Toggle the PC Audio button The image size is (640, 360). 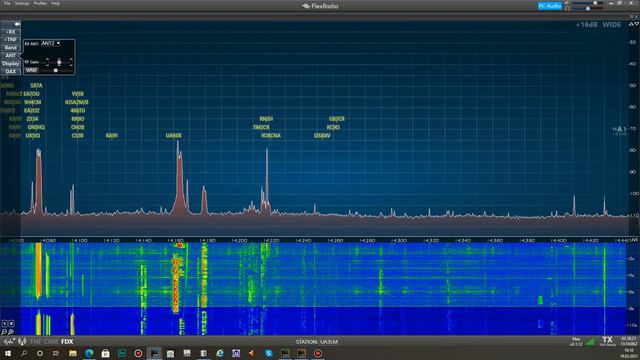(550, 6)
